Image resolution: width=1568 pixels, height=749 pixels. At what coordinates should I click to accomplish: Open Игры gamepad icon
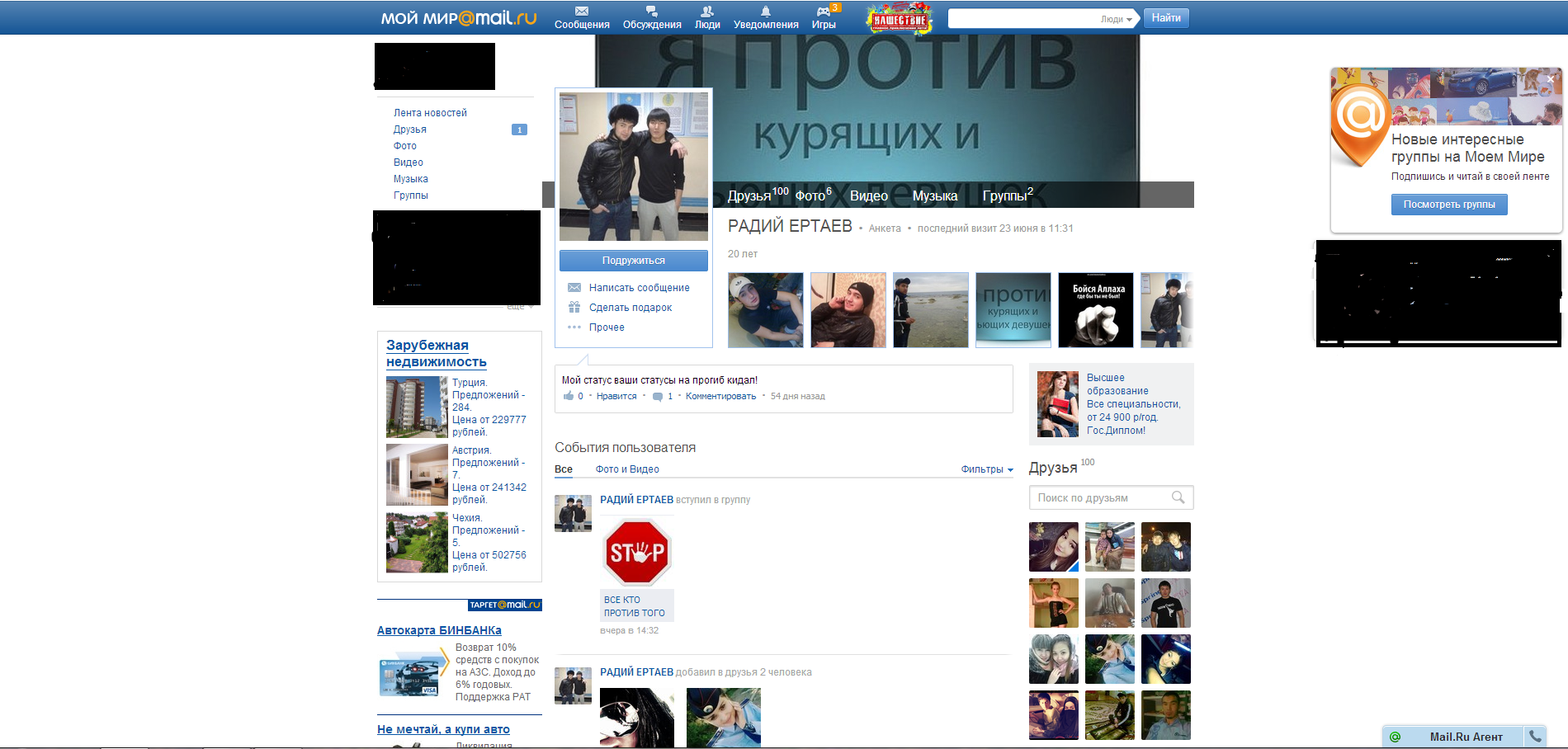(823, 12)
